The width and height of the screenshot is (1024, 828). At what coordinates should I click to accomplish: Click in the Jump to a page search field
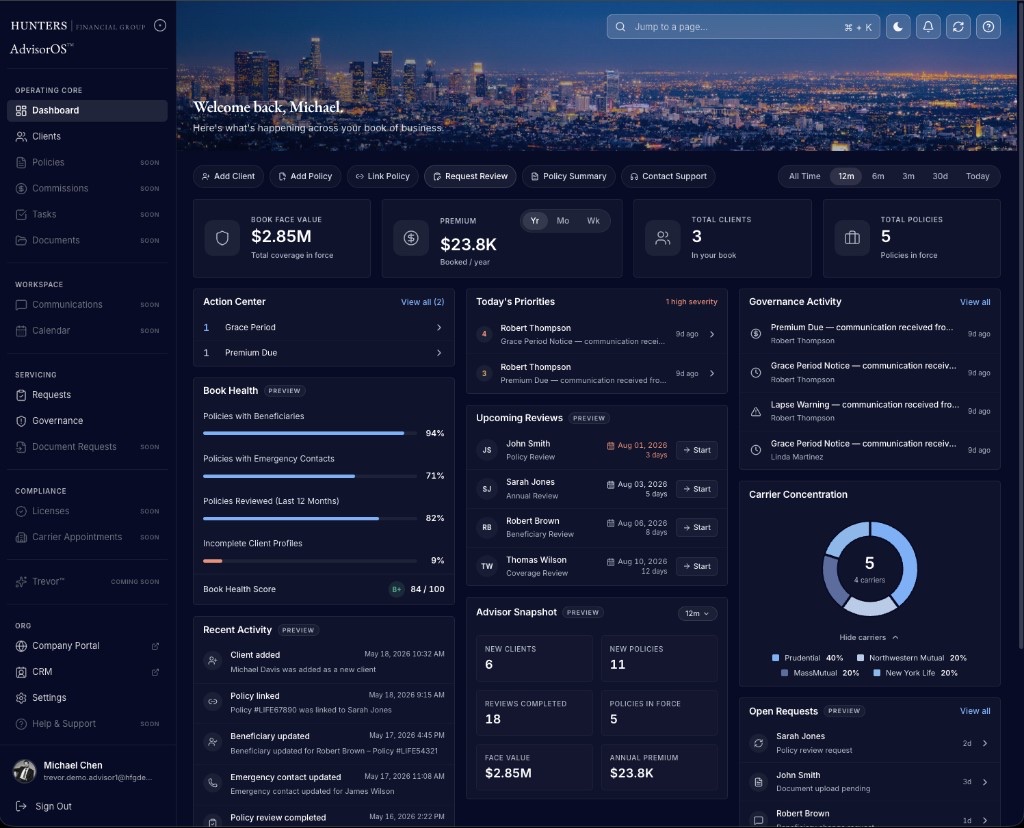pyautogui.click(x=743, y=27)
